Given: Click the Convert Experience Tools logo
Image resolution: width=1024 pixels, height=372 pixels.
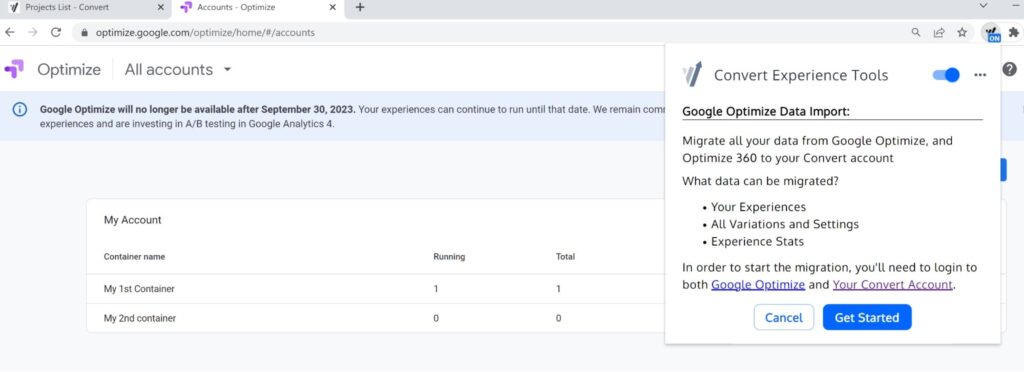Looking at the screenshot, I should click(x=692, y=74).
